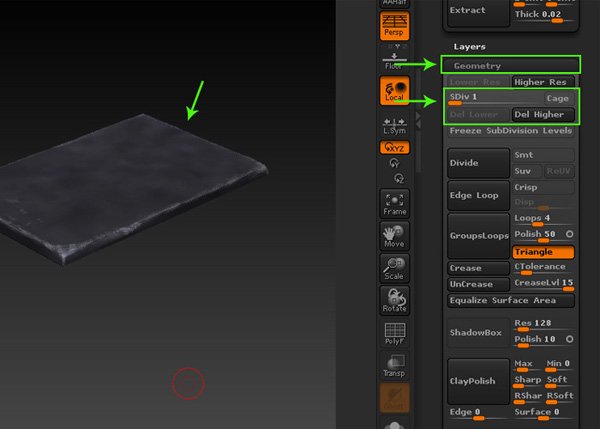Adjust the RSoft slider
The image size is (600, 429).
(x=559, y=397)
